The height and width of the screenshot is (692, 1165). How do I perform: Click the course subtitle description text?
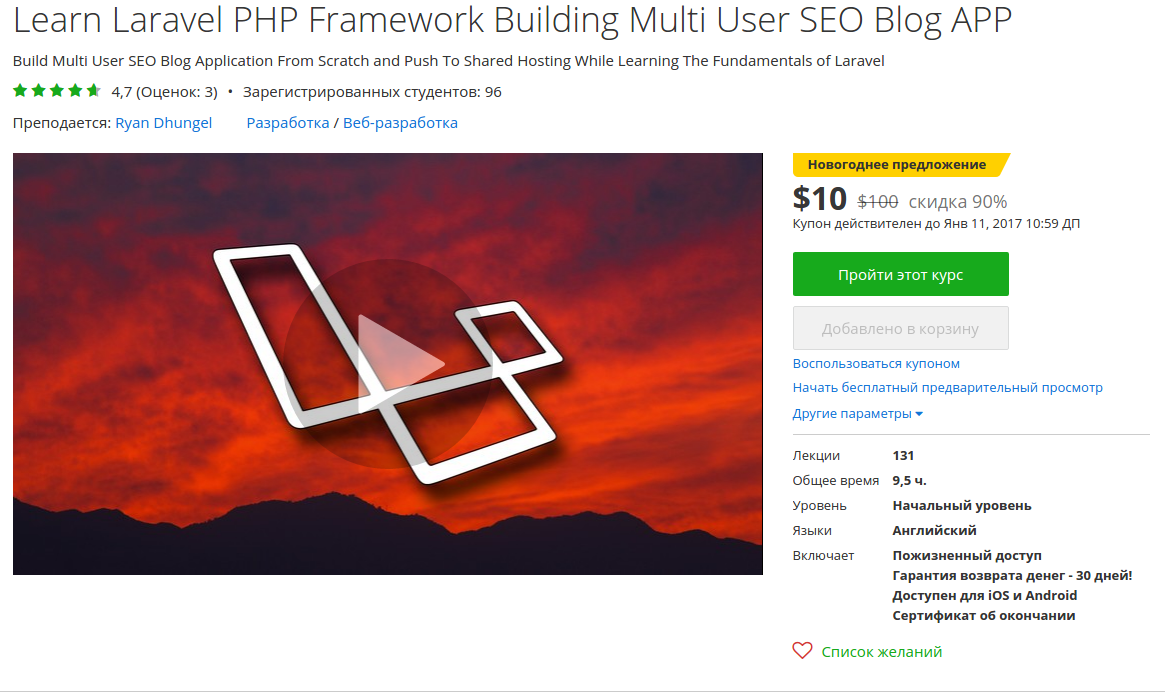click(448, 61)
